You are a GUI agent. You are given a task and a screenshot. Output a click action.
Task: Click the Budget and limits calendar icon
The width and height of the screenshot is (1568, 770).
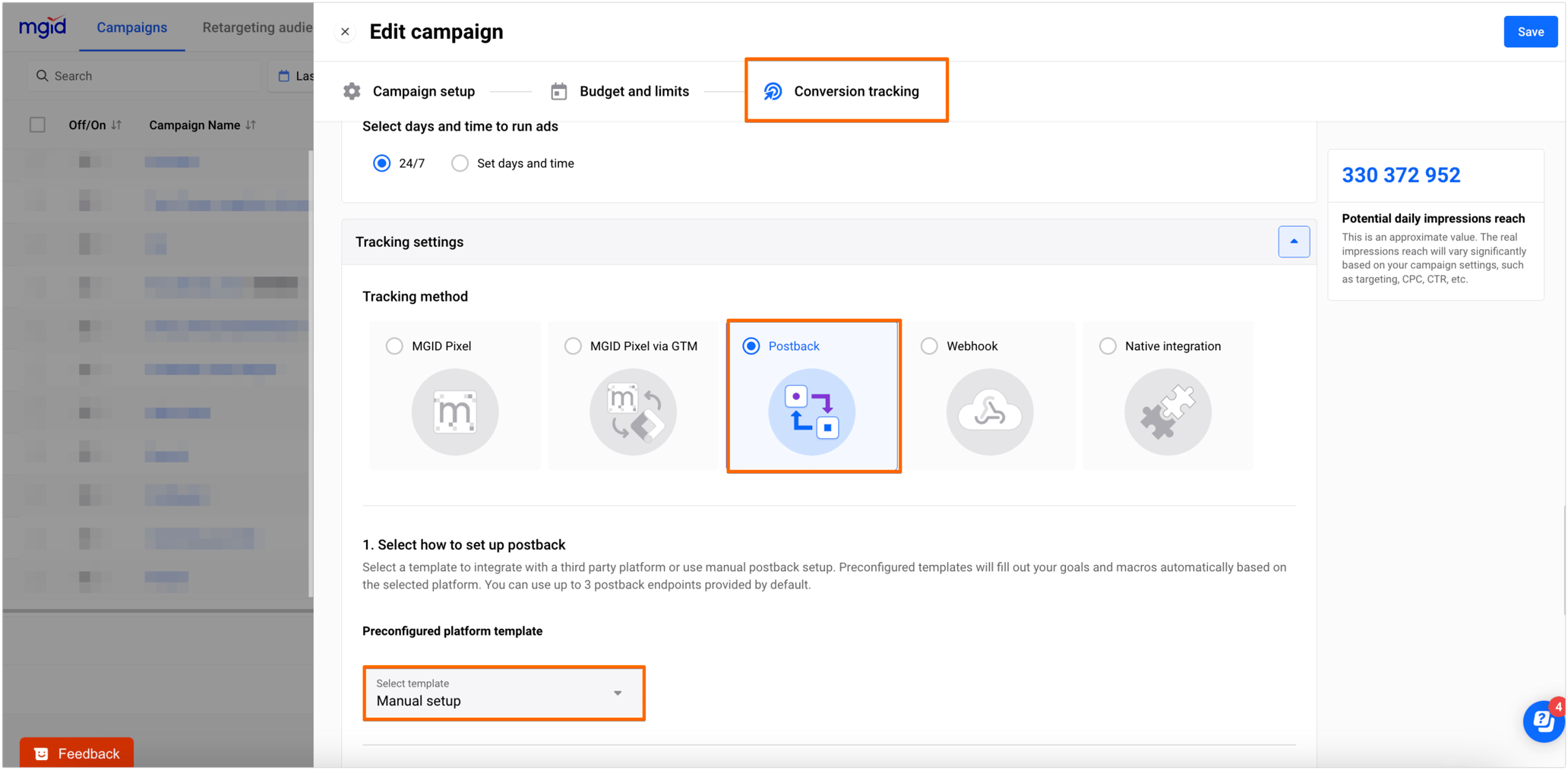pyautogui.click(x=558, y=90)
